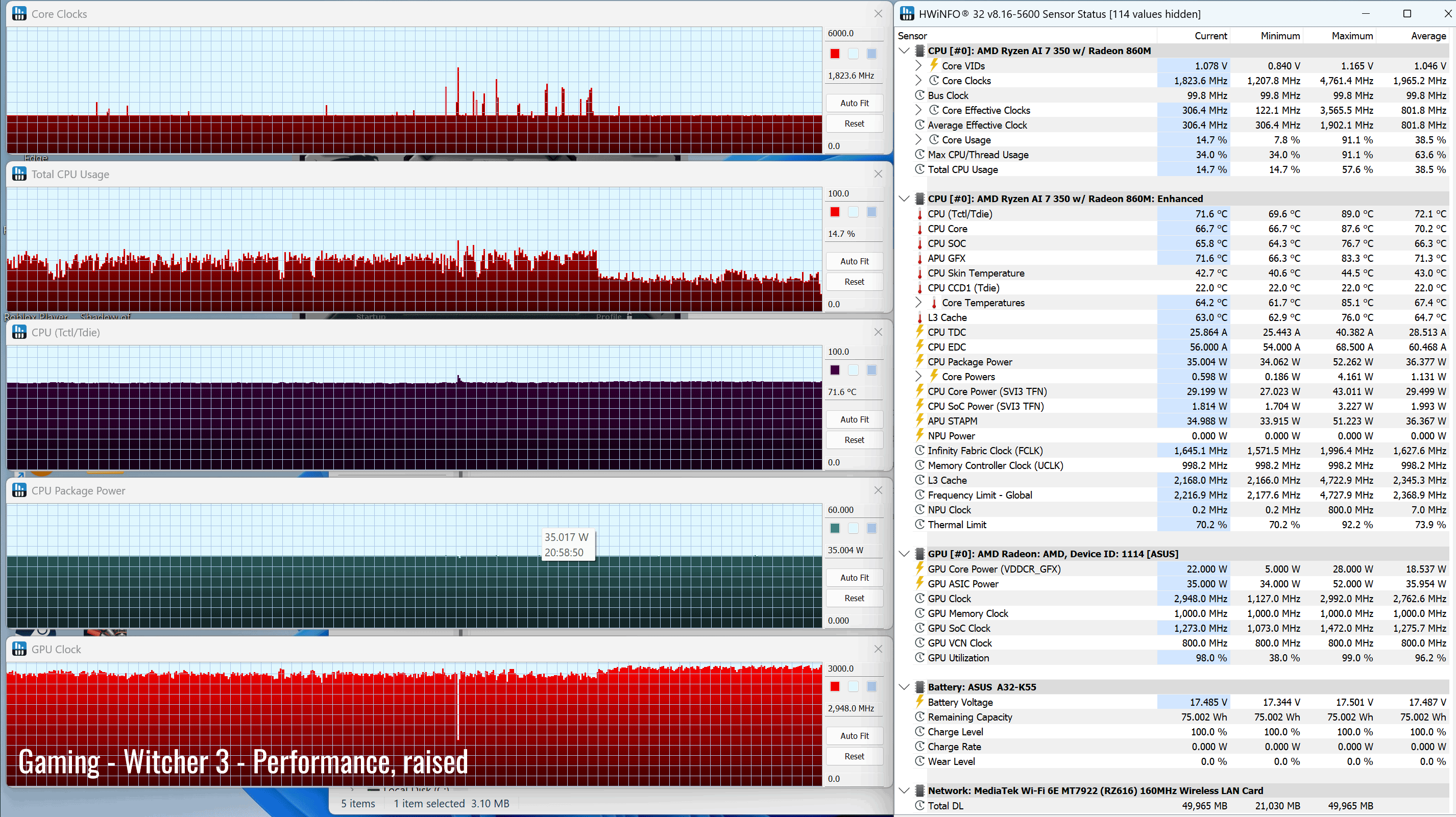Image resolution: width=1456 pixels, height=817 pixels.
Task: Maximize the HWiNFO Sensor Status window
Action: coord(1407,14)
